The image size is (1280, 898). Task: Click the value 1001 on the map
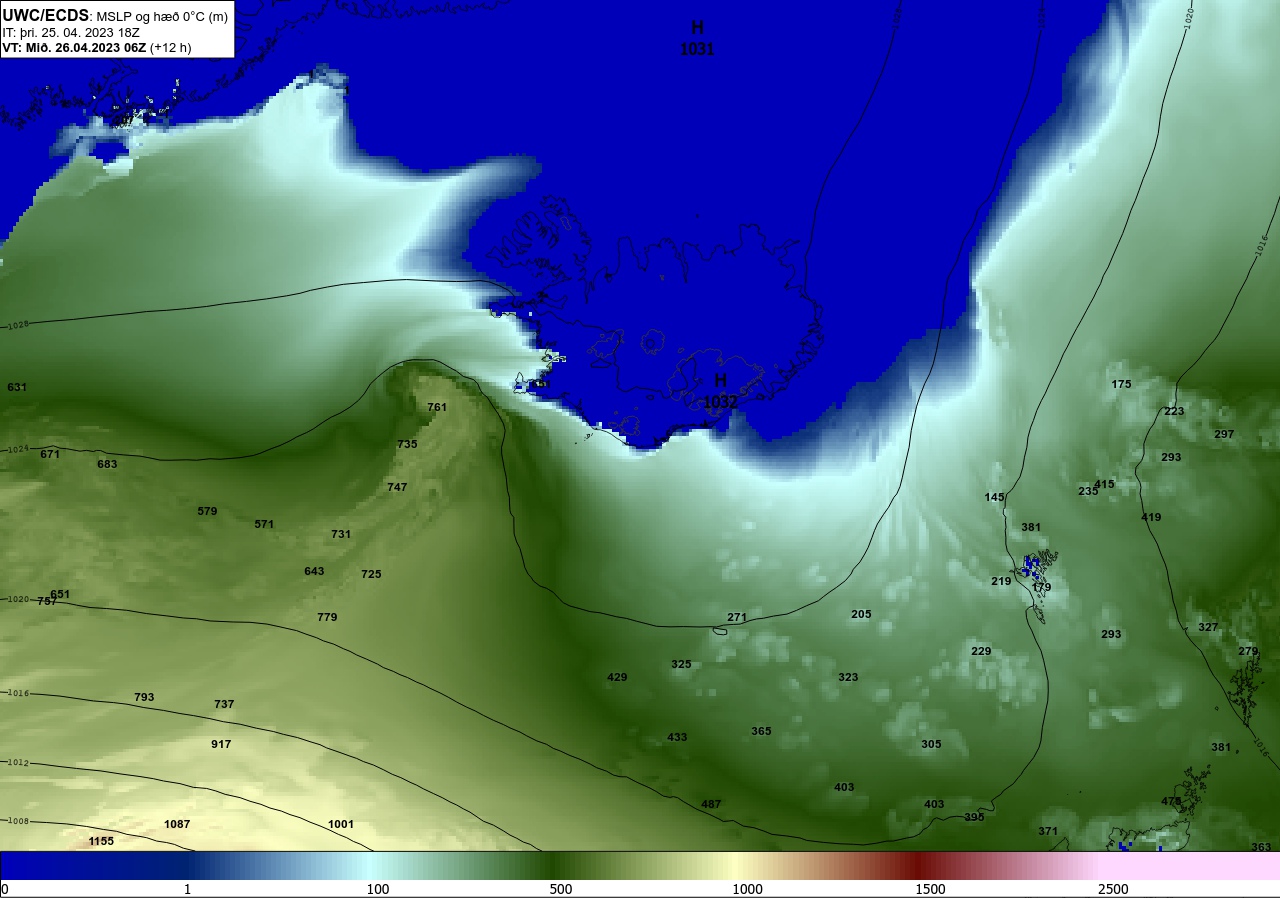click(x=341, y=824)
